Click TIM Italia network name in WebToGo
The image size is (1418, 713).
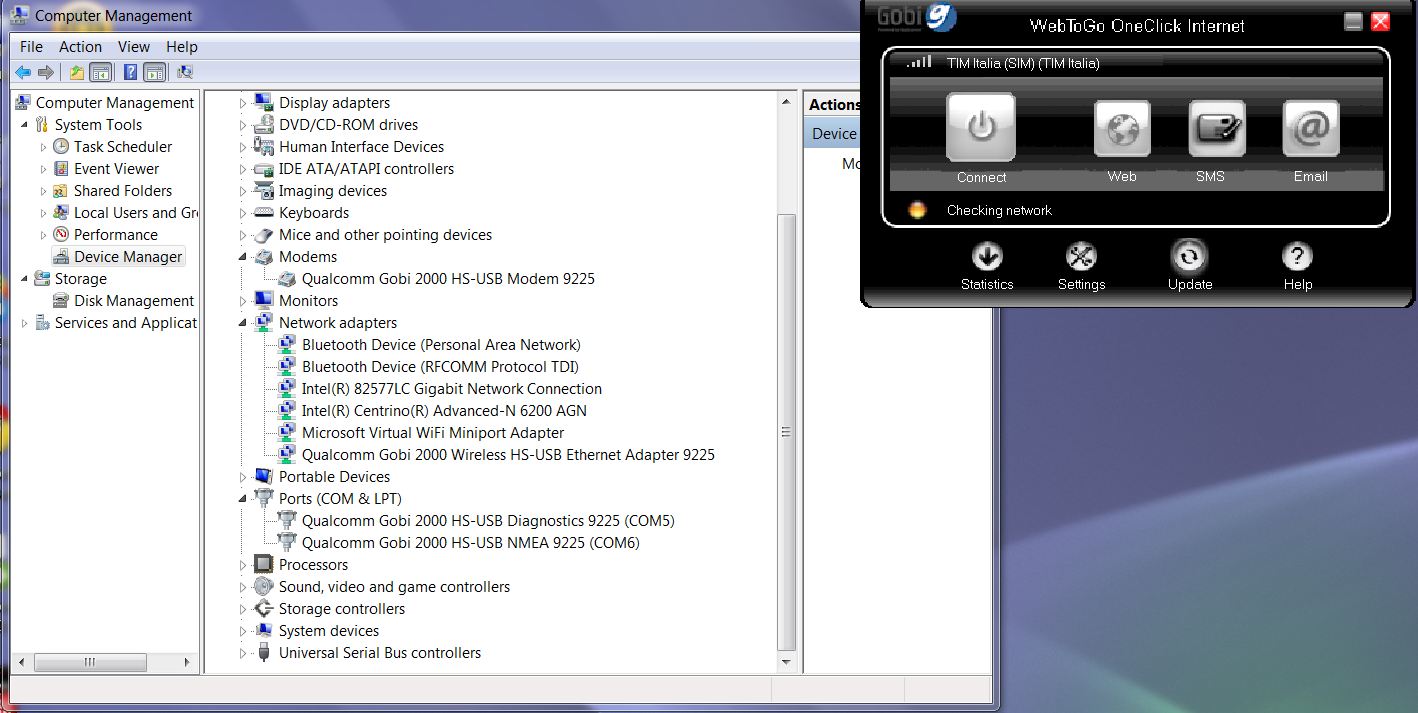pyautogui.click(x=1023, y=63)
